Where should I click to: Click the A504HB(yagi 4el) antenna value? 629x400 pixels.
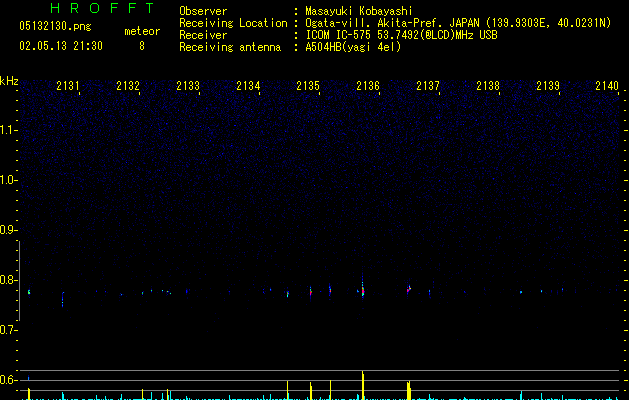(x=353, y=47)
